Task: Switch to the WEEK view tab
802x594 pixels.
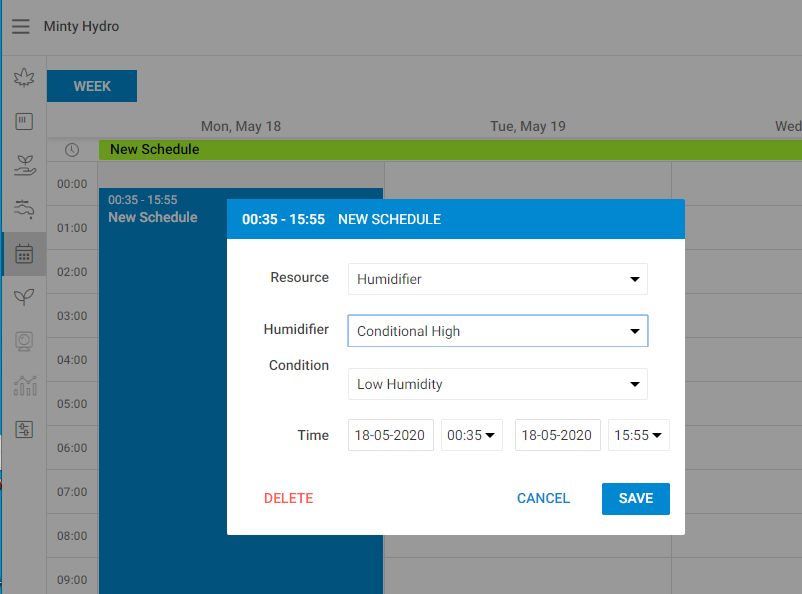Action: 92,86
